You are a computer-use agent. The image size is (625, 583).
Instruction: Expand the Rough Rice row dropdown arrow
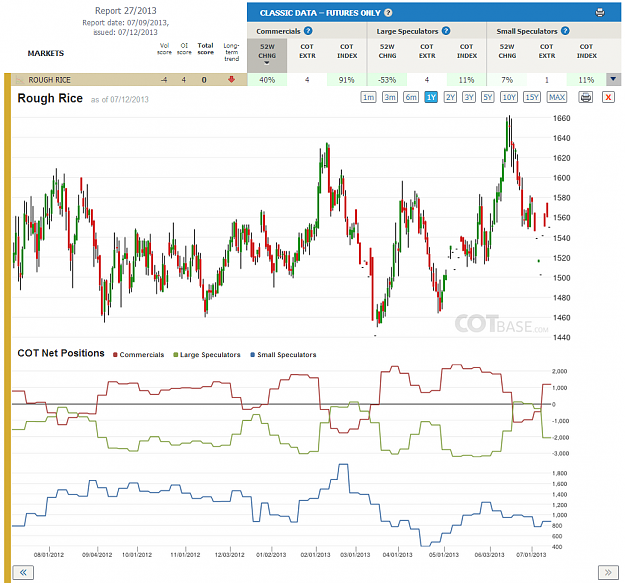point(613,79)
